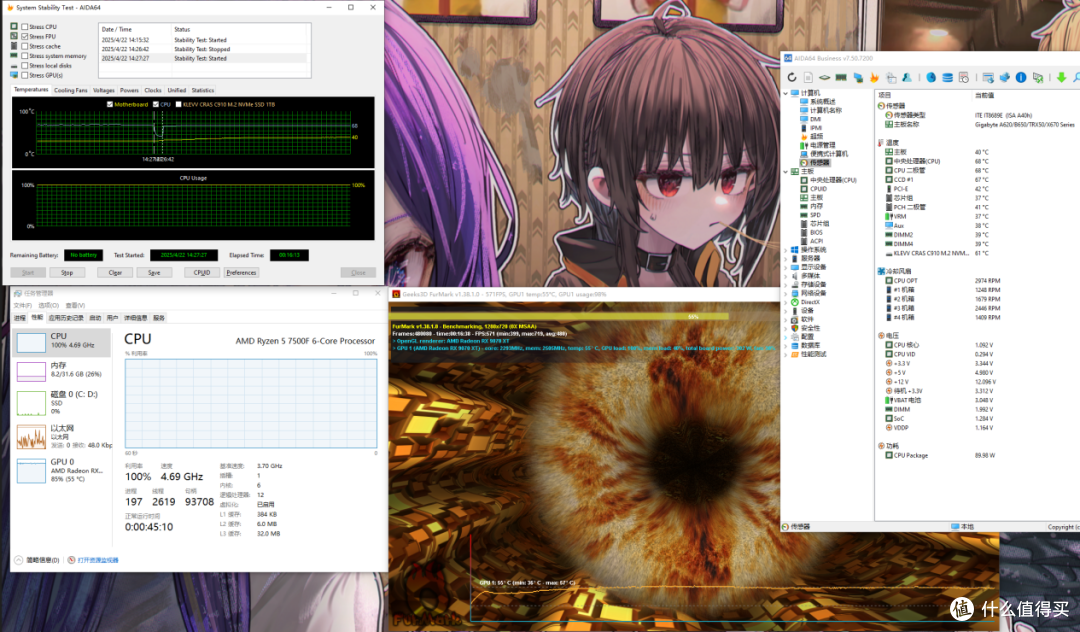The width and height of the screenshot is (1080, 632).
Task: Click the green CPU icon beside Stress CPU
Action: 14,26
